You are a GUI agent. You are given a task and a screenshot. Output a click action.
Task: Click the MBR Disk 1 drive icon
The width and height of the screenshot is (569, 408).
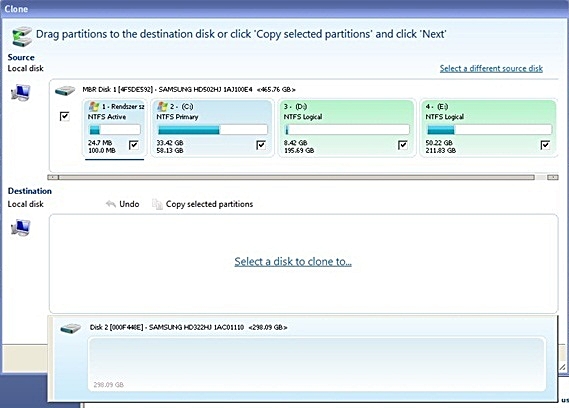click(65, 90)
